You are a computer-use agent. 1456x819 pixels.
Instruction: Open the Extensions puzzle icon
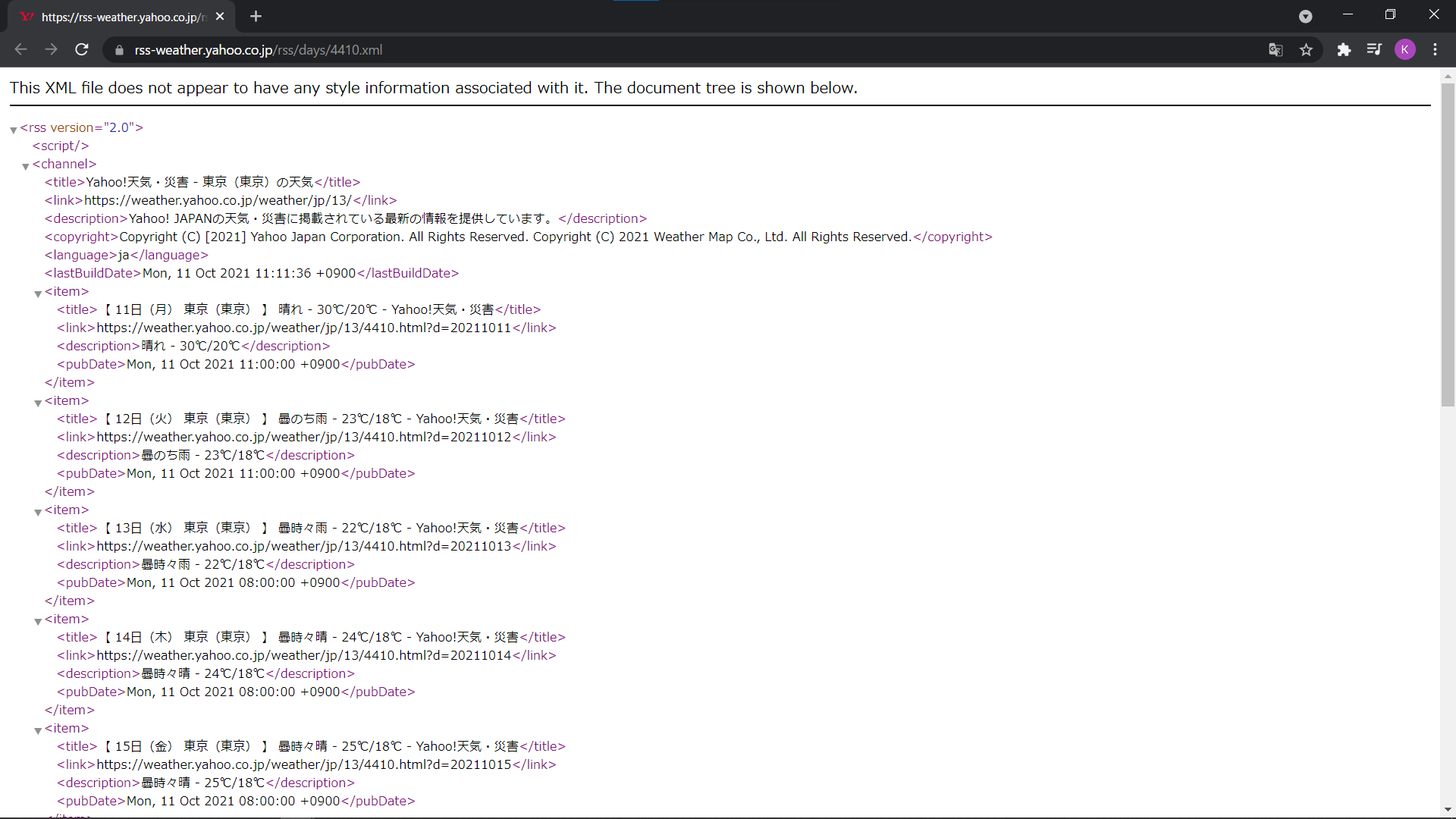1344,50
